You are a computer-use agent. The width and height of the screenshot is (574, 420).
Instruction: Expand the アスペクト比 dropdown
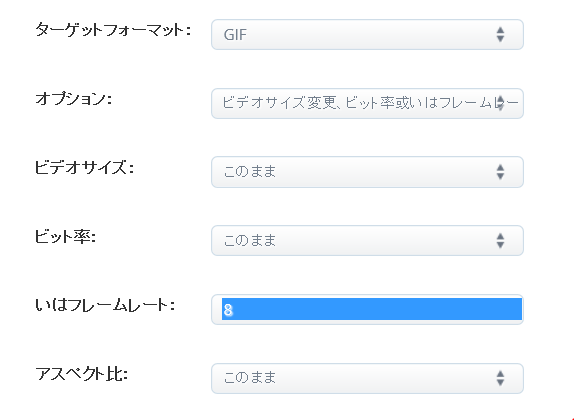coord(367,378)
